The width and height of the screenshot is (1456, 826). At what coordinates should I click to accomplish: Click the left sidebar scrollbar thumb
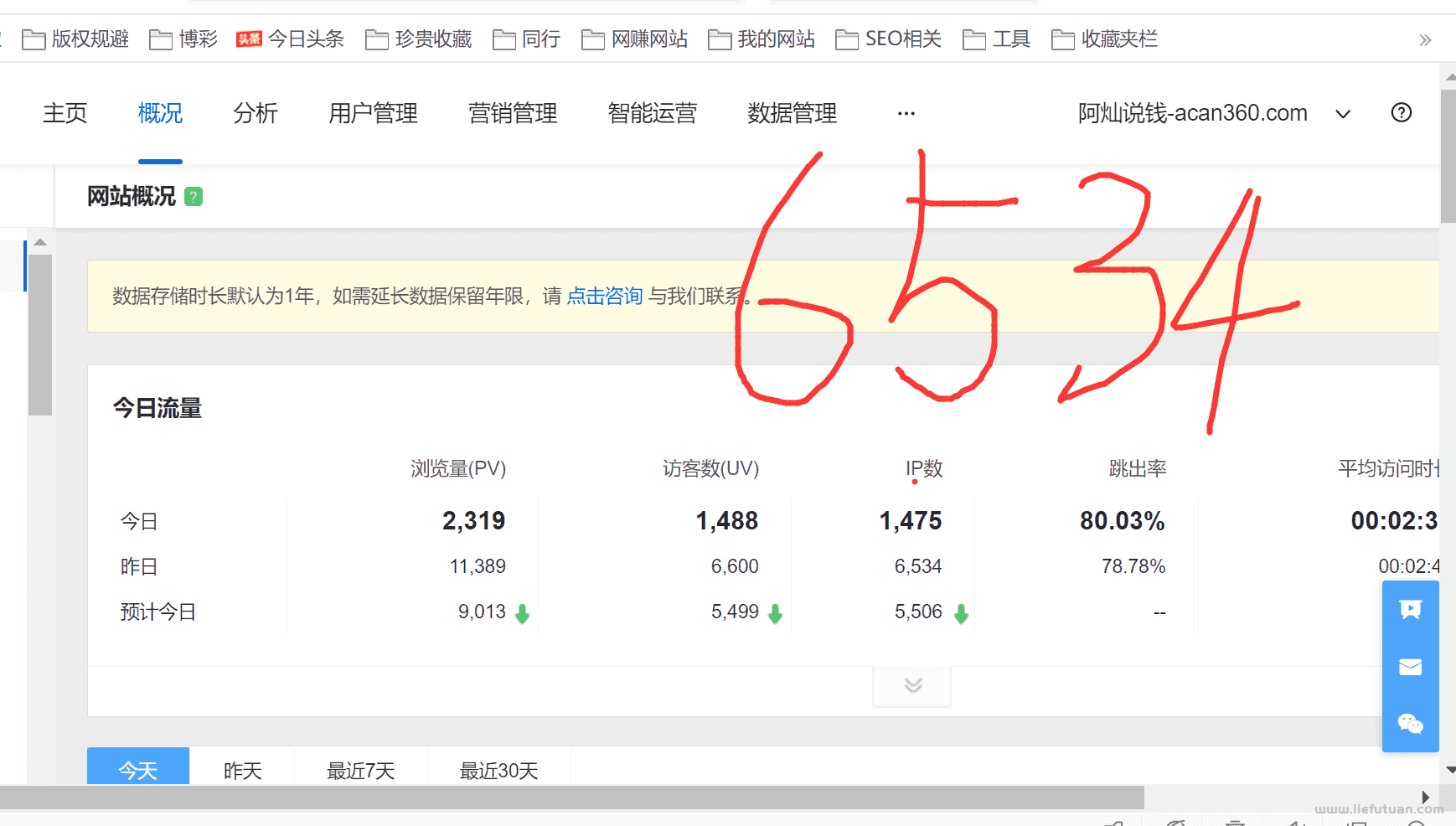click(39, 334)
